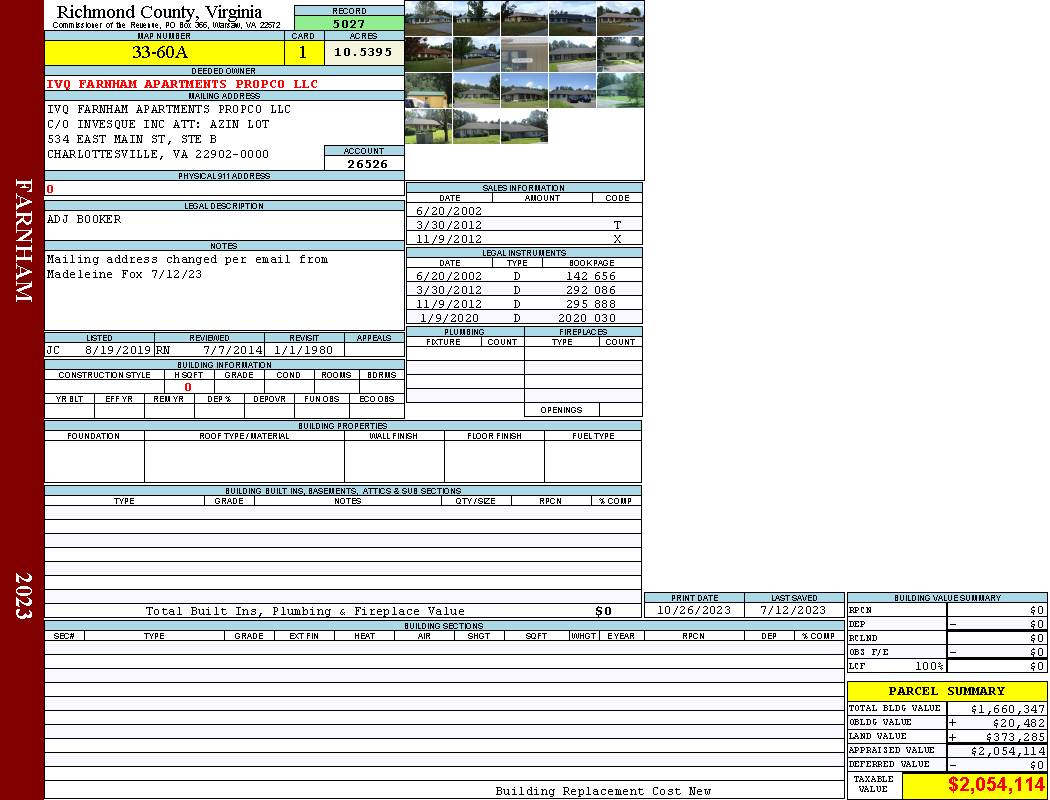The width and height of the screenshot is (1050, 800).
Task: Select the 11/9/2012 sales information row
Action: 524,239
